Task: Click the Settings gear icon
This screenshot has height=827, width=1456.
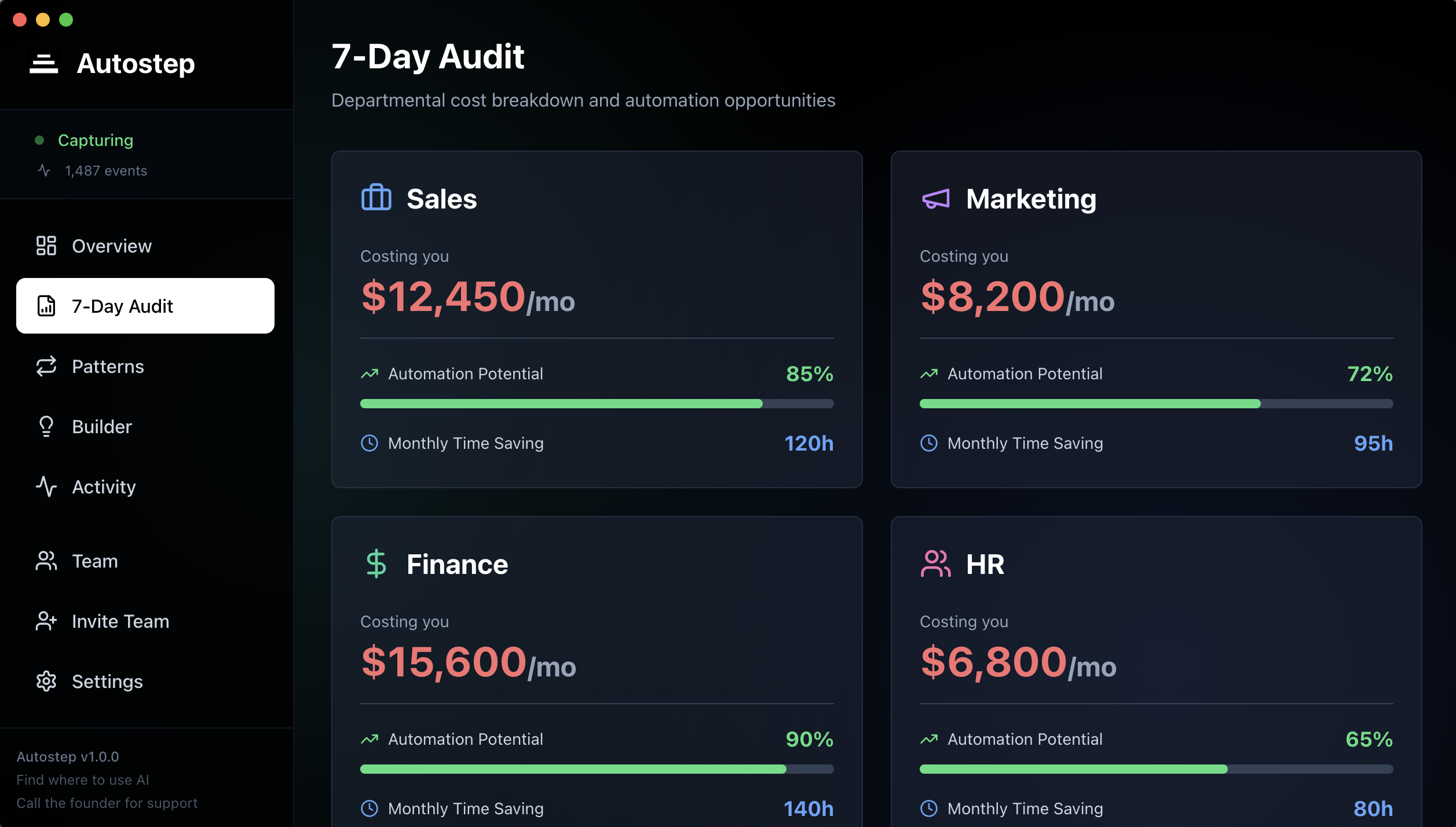Action: coord(46,682)
